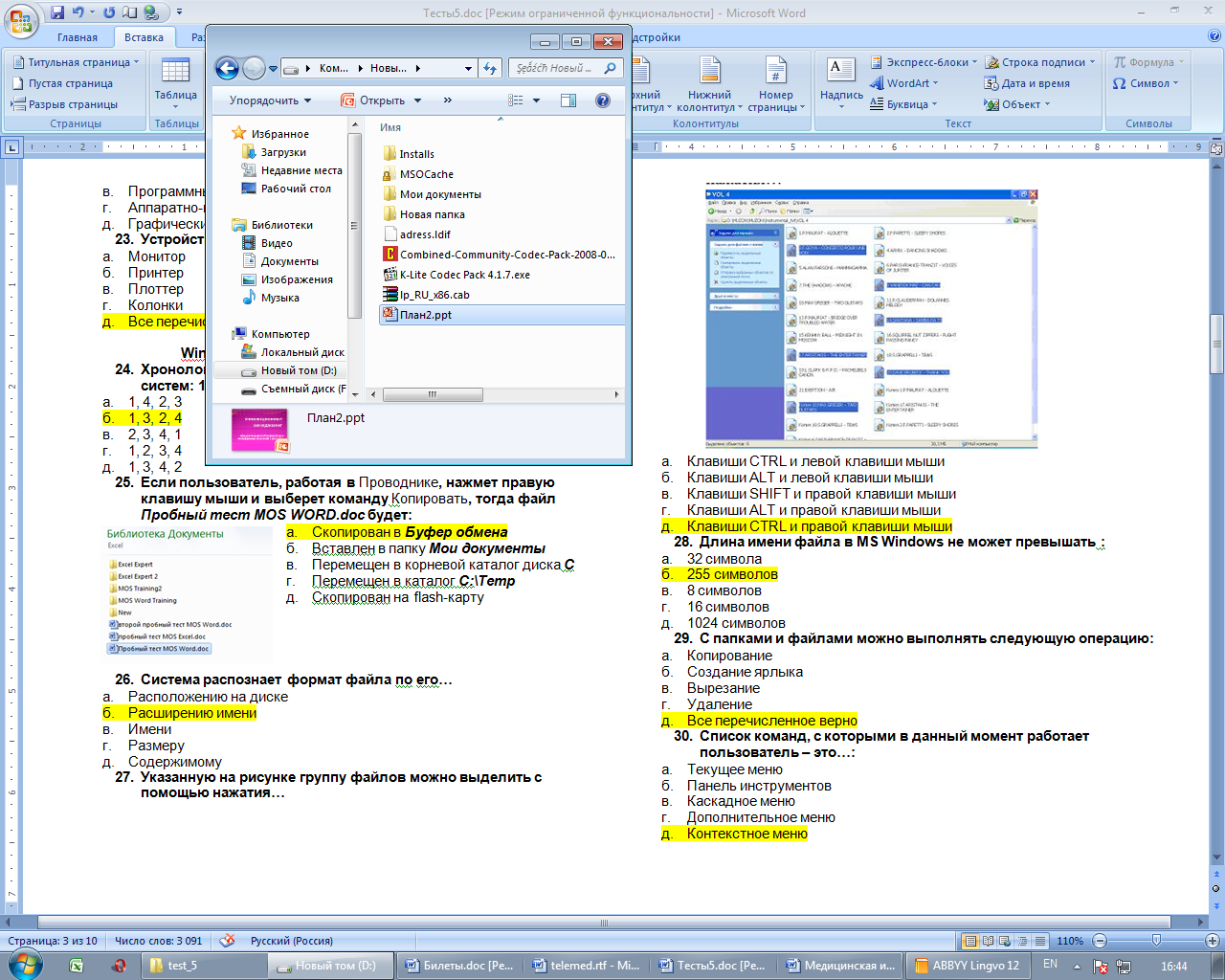
Task: Switch to Outline view in status bar
Action: point(1022,941)
